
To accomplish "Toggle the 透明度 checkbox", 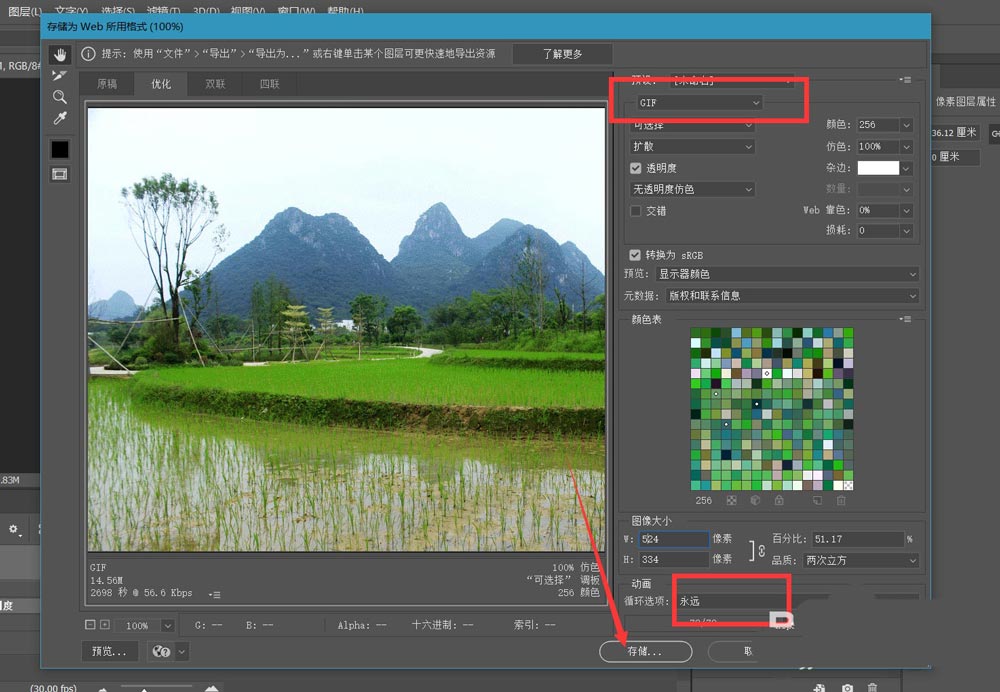I will point(635,168).
